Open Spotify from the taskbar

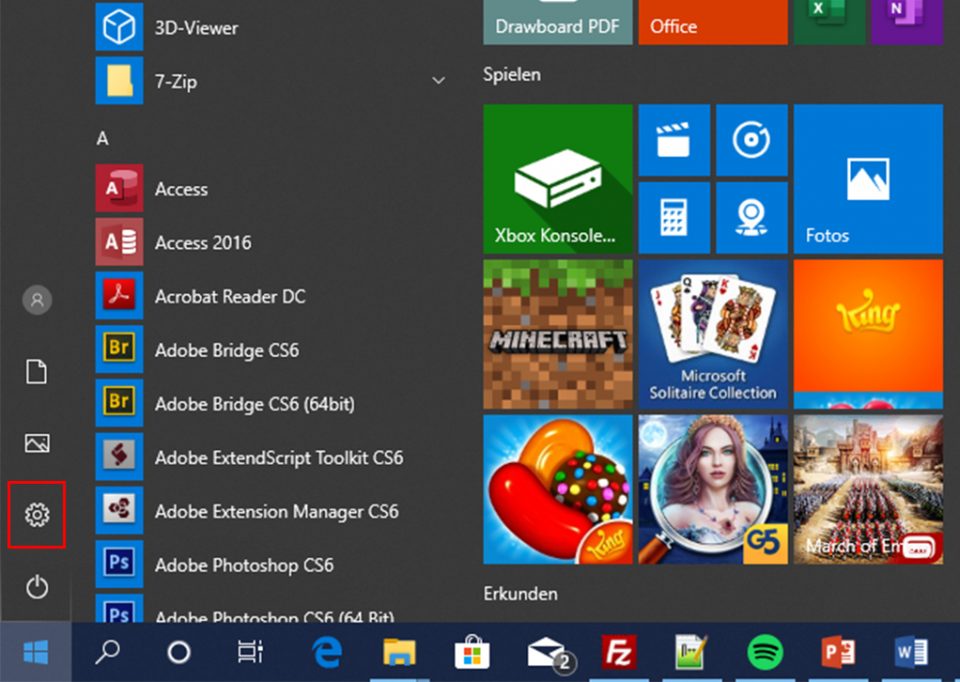765,653
